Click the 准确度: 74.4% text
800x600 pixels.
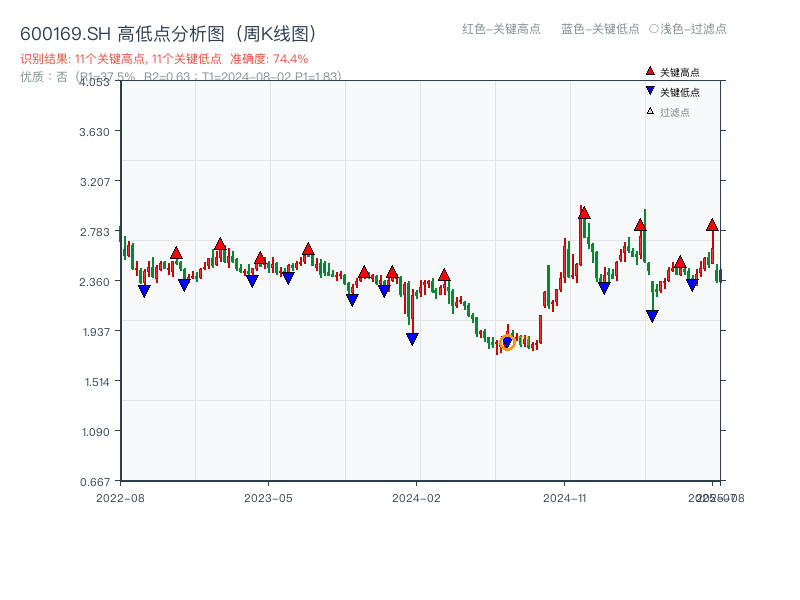pyautogui.click(x=269, y=59)
